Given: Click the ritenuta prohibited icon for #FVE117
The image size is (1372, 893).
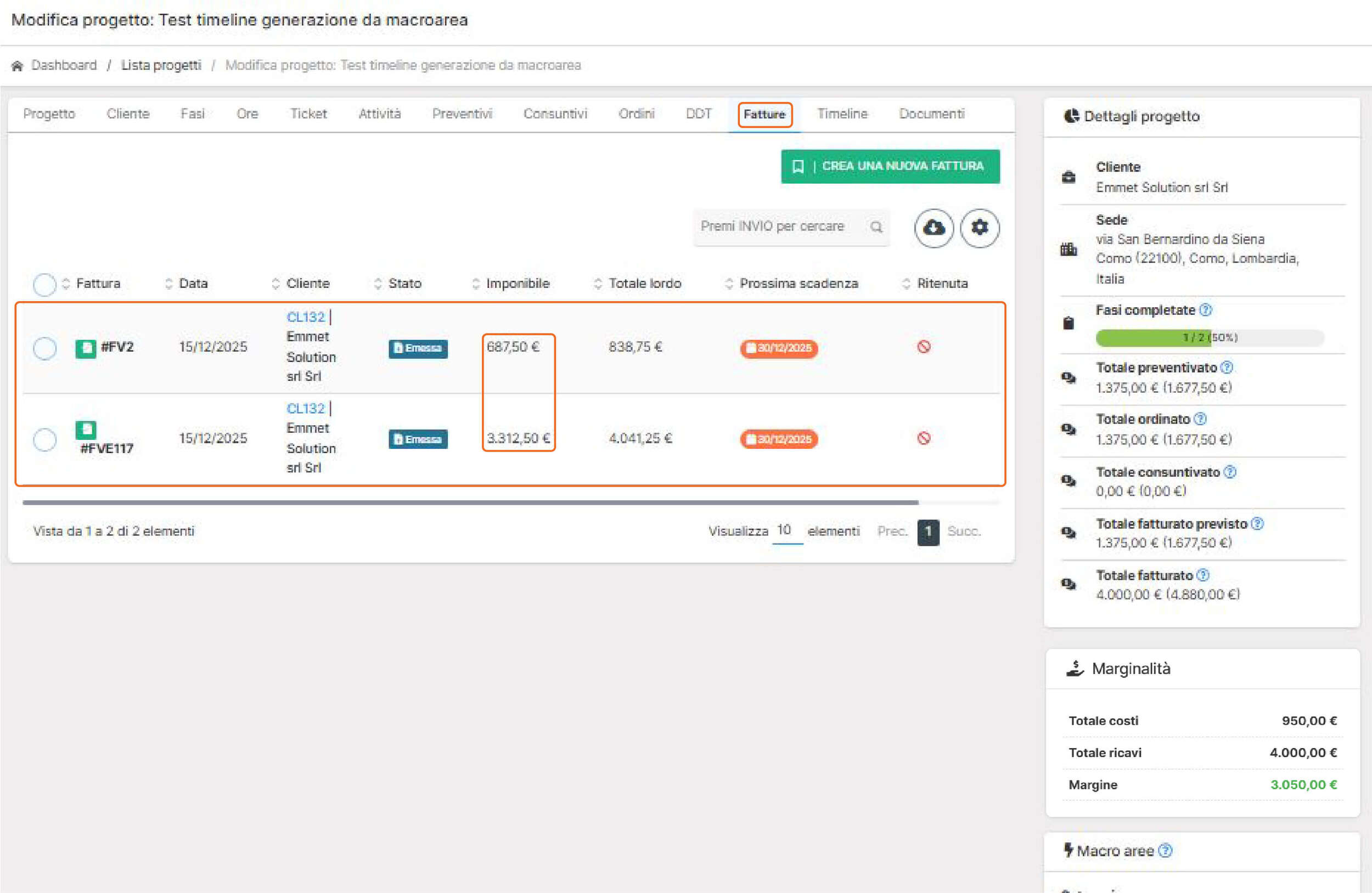Looking at the screenshot, I should [x=924, y=438].
